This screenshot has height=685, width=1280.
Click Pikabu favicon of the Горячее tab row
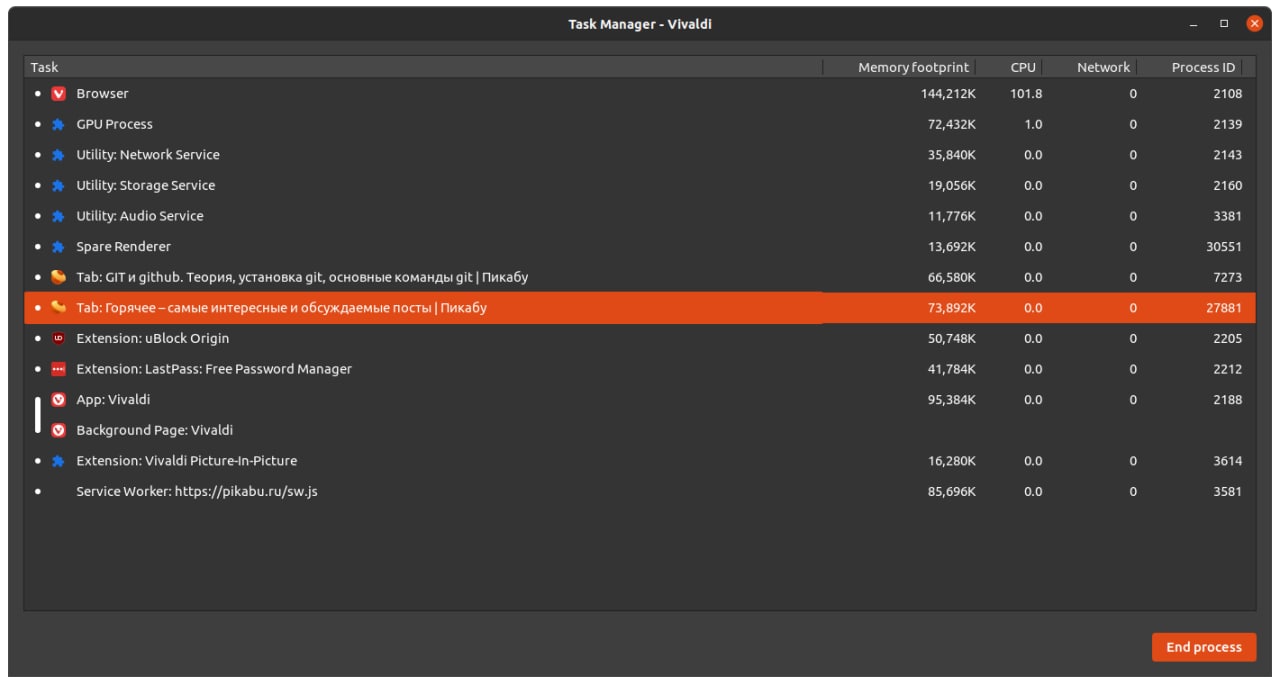58,308
